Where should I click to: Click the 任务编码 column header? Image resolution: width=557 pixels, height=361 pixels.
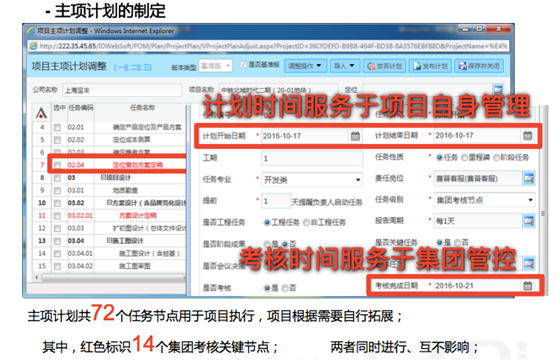[x=81, y=108]
